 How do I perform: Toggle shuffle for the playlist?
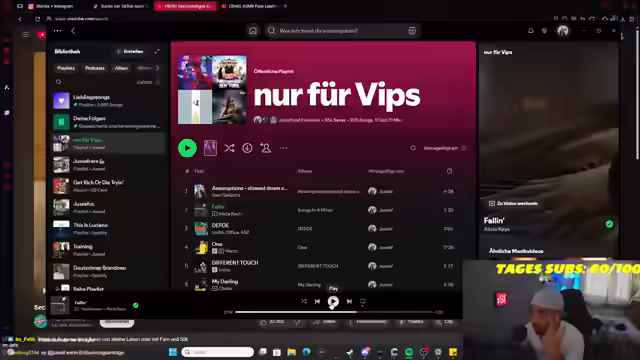[229, 148]
